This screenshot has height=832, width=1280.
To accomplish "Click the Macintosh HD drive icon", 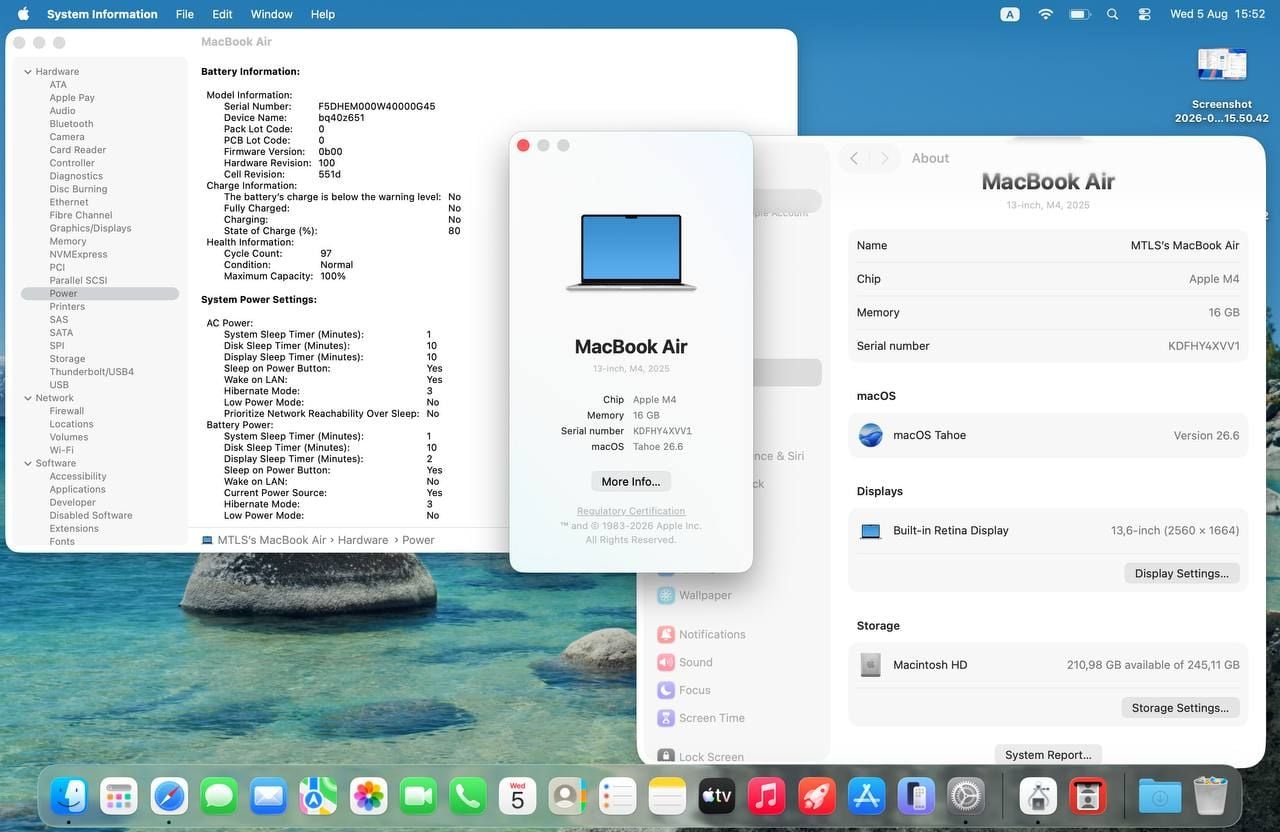I will [870, 665].
